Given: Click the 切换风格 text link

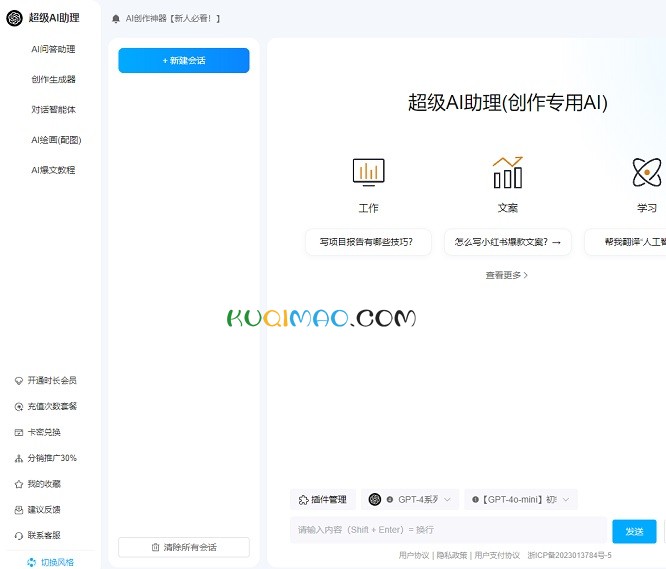Looking at the screenshot, I should click(57, 563).
